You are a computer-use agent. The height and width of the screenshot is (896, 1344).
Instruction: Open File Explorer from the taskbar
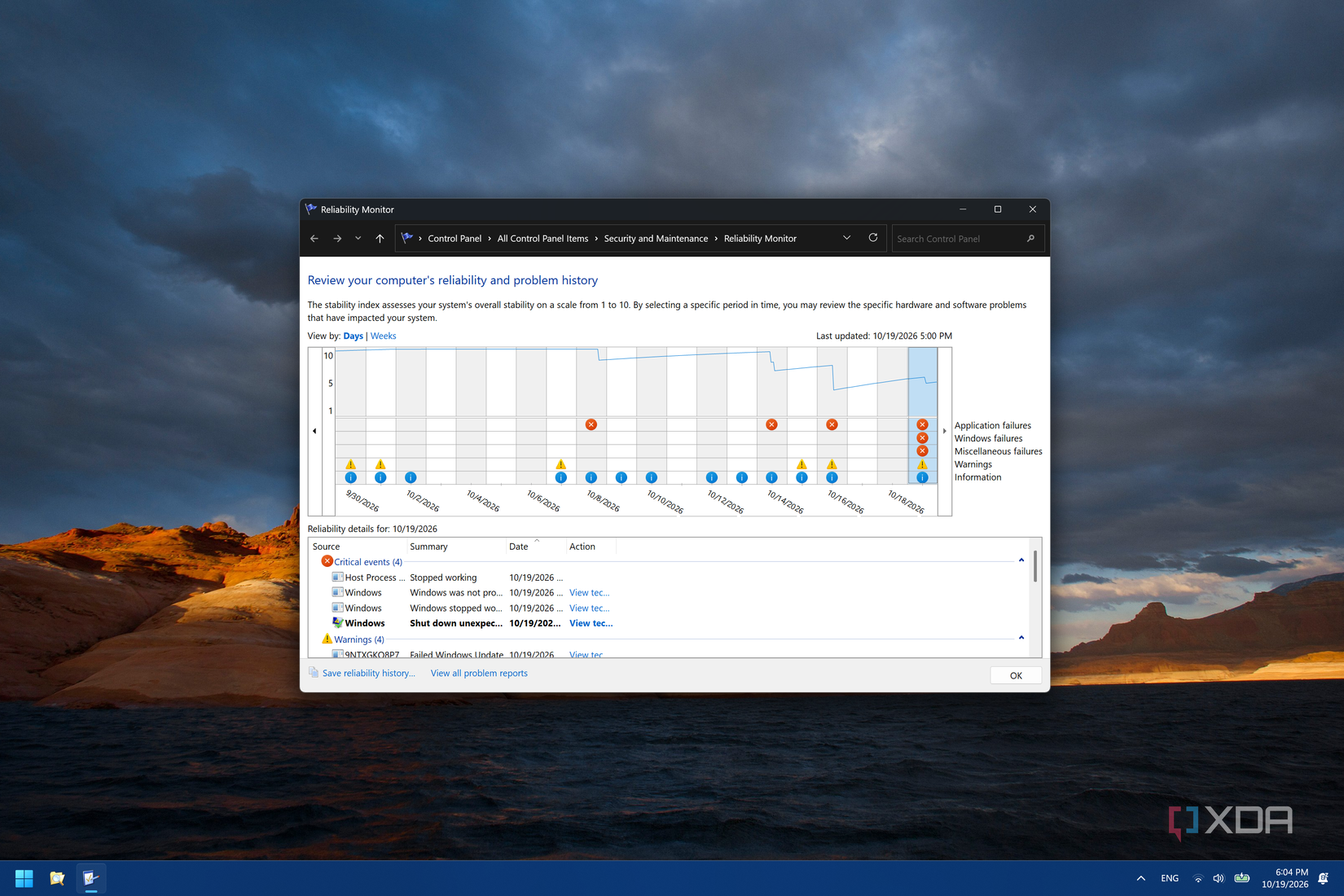[x=57, y=878]
